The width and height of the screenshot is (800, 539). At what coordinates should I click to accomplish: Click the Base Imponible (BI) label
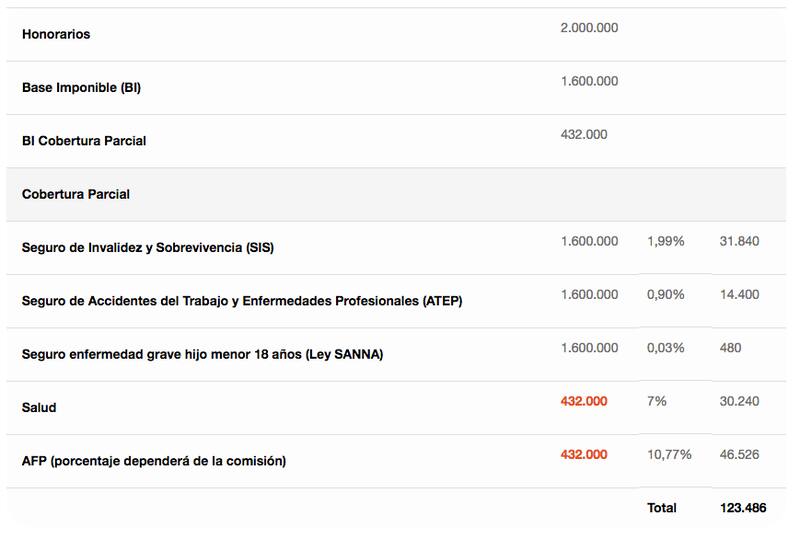point(81,88)
